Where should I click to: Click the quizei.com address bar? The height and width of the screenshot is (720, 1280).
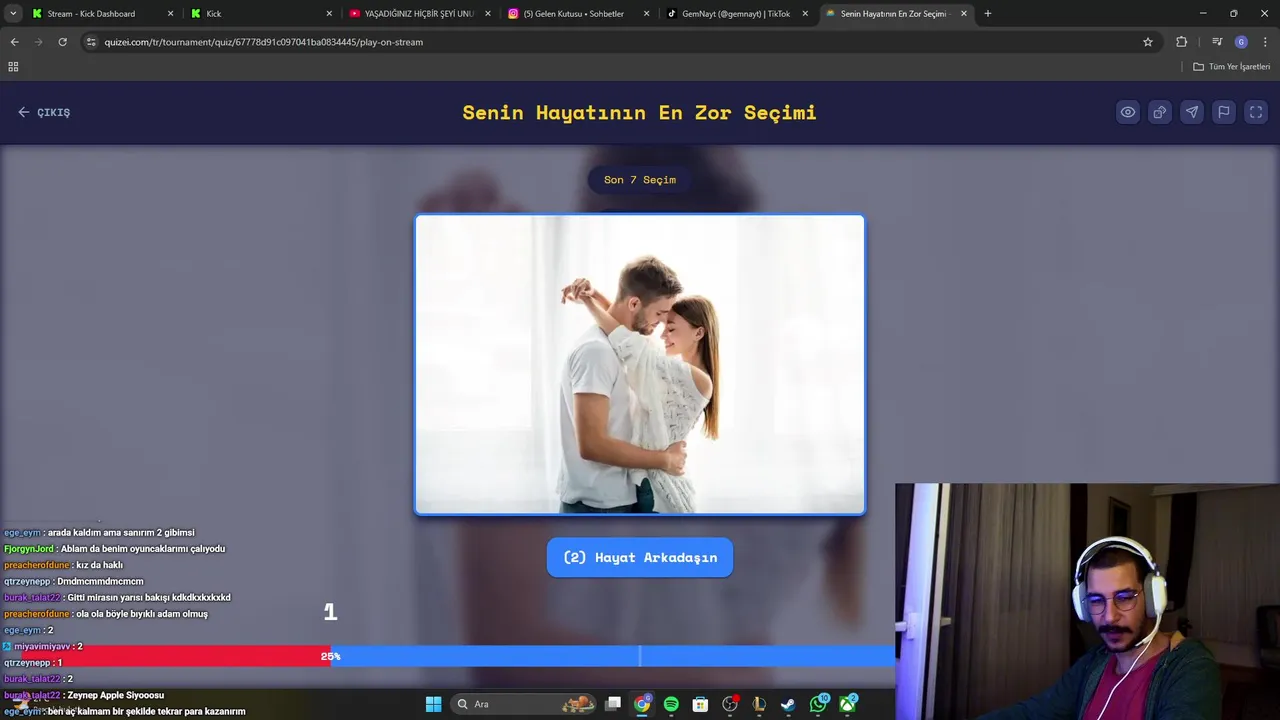[x=620, y=42]
